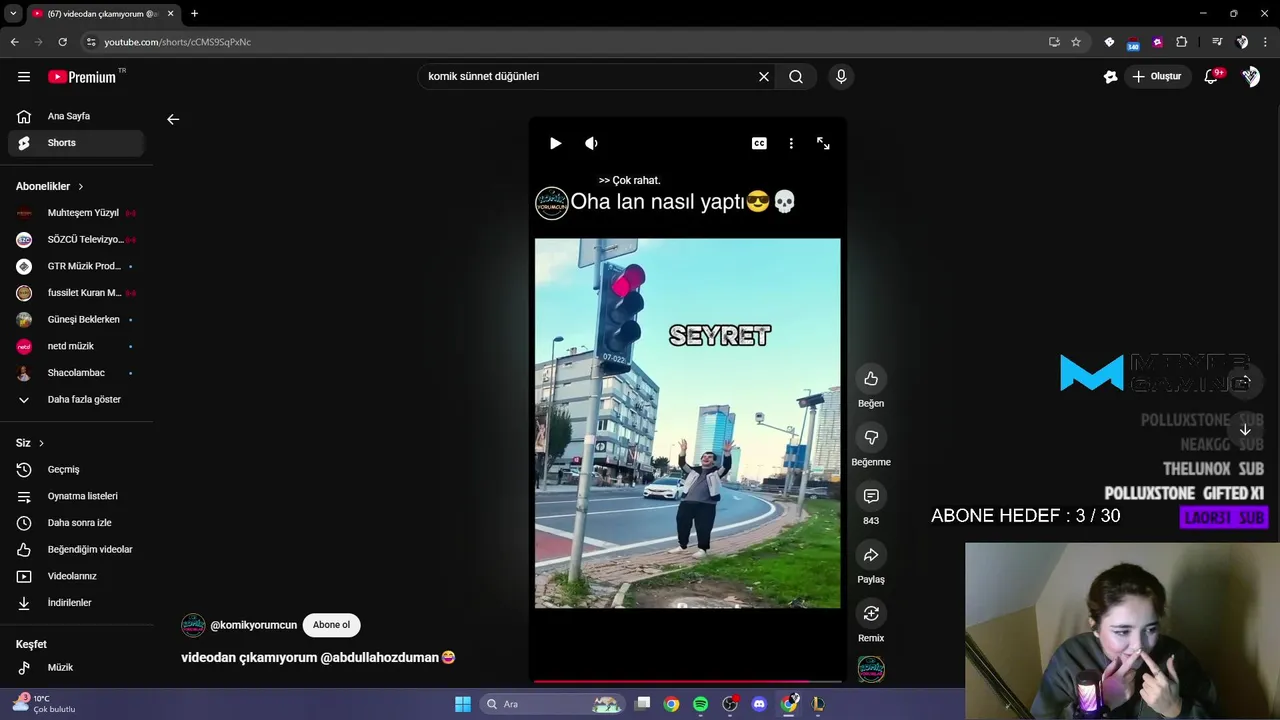Viewport: 1280px width, 720px height.
Task: Open İndirilenler downloads
Action: 76,603
